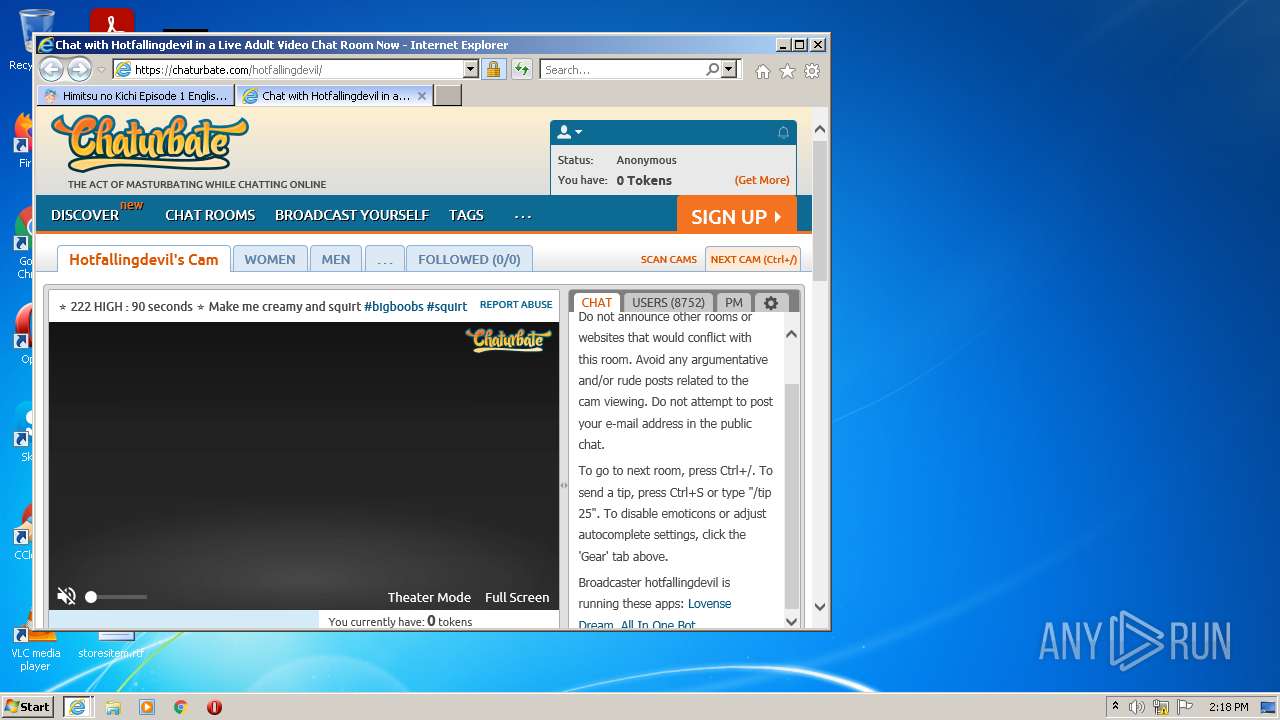Click the #squirt hashtag link
The image size is (1280, 720).
click(x=447, y=307)
